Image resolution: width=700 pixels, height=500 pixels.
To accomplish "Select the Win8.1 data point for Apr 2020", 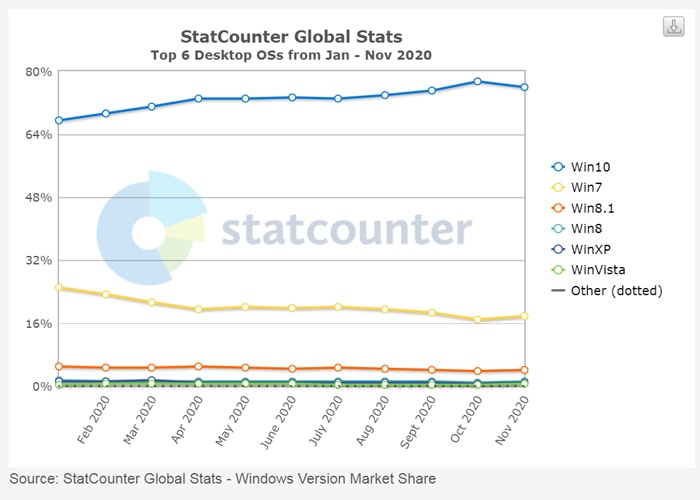I will [x=198, y=366].
